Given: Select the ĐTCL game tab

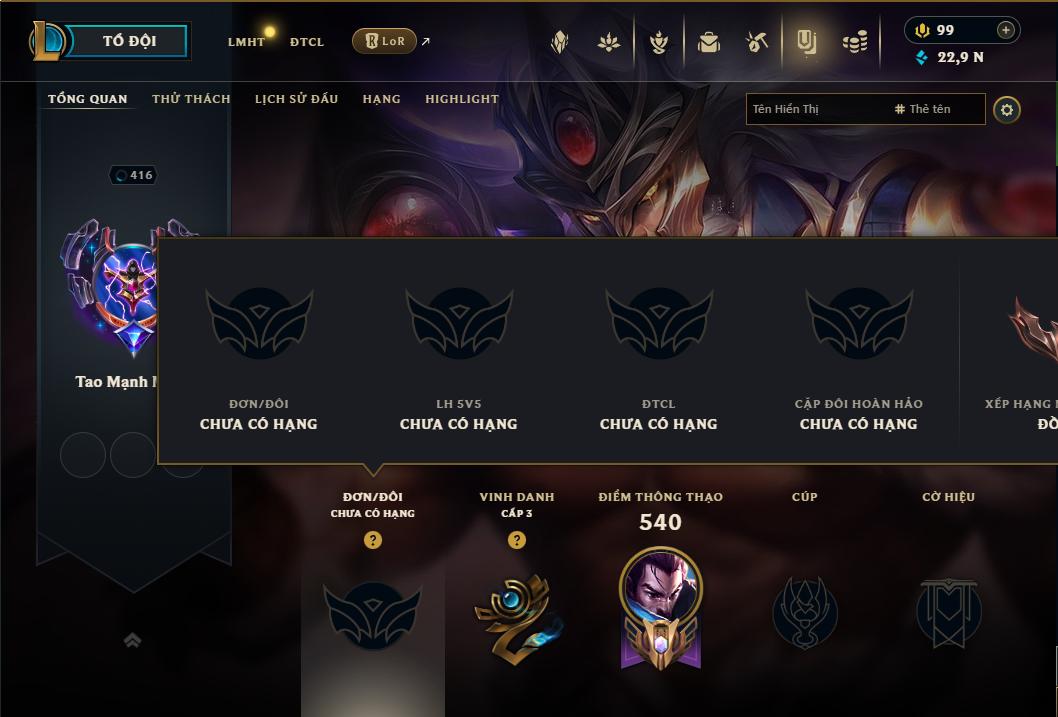Looking at the screenshot, I should [x=307, y=42].
